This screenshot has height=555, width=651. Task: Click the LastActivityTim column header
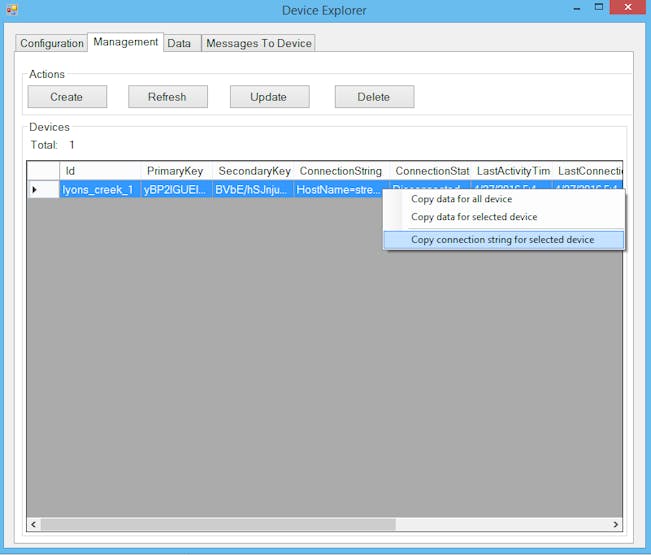[511, 171]
